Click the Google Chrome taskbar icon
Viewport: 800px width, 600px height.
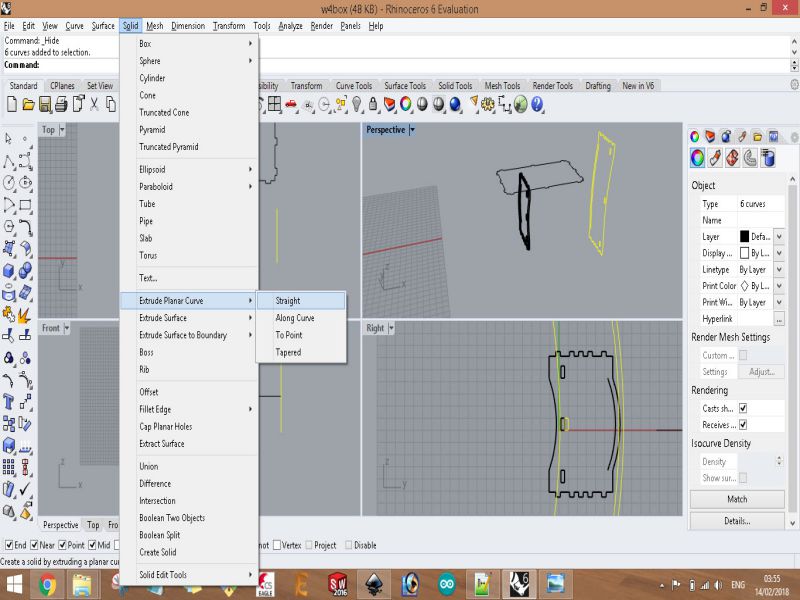46,584
